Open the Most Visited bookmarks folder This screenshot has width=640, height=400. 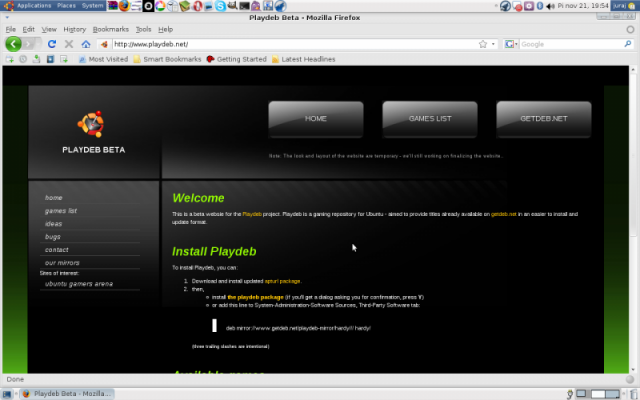tap(103, 59)
